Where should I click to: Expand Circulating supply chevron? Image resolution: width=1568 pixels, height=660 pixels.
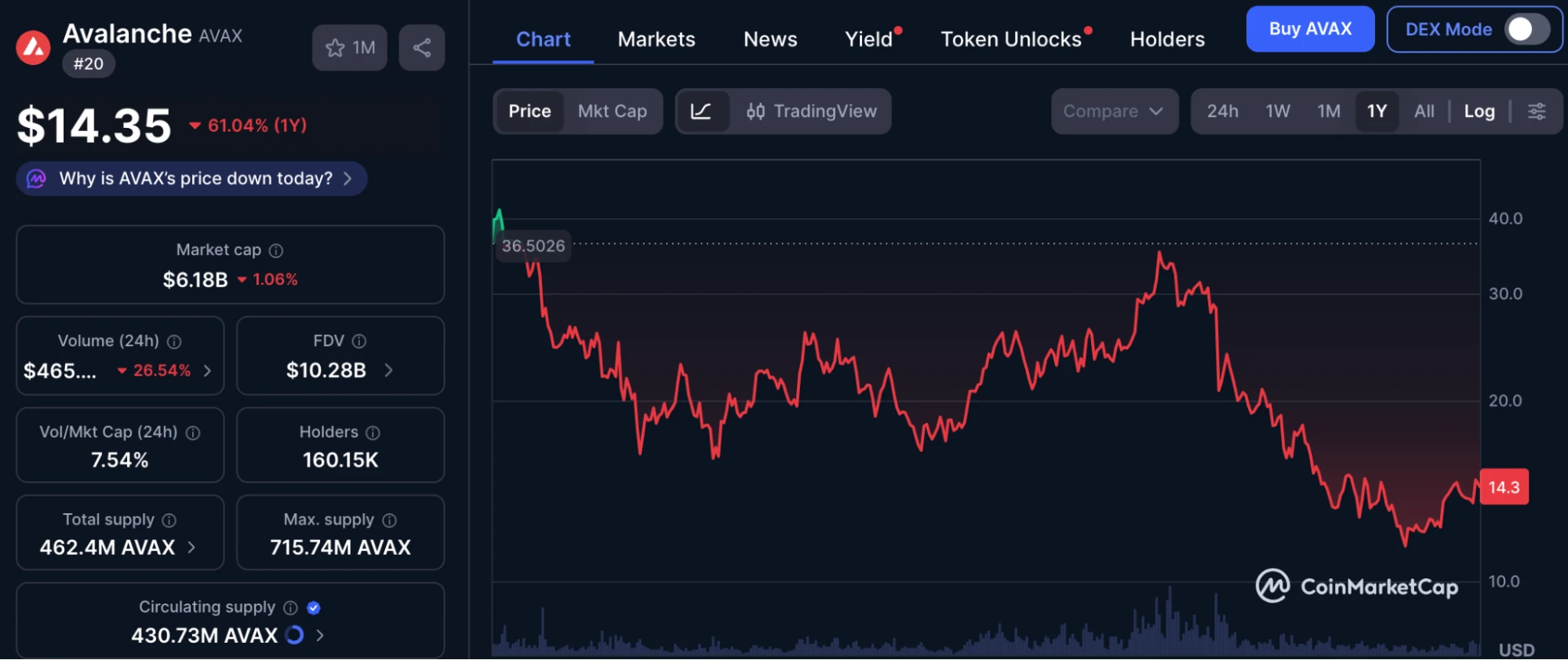point(320,635)
